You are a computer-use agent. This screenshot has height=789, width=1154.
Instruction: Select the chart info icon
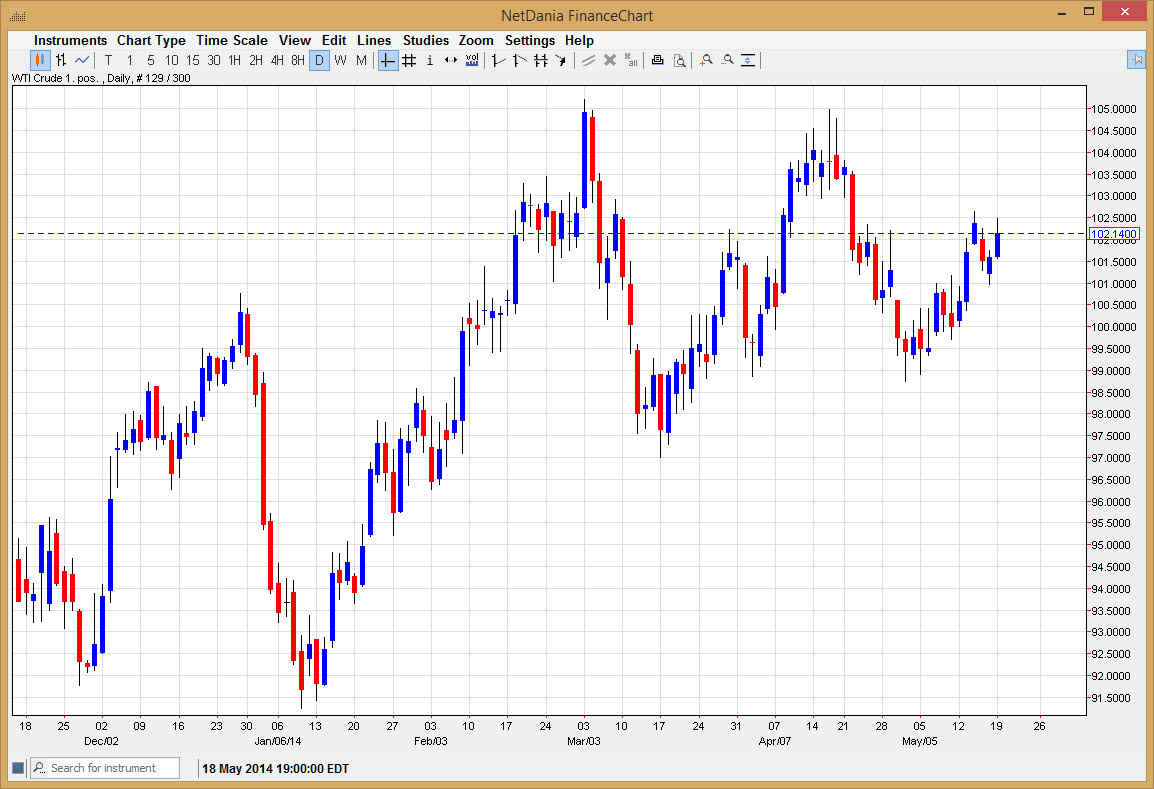click(429, 60)
